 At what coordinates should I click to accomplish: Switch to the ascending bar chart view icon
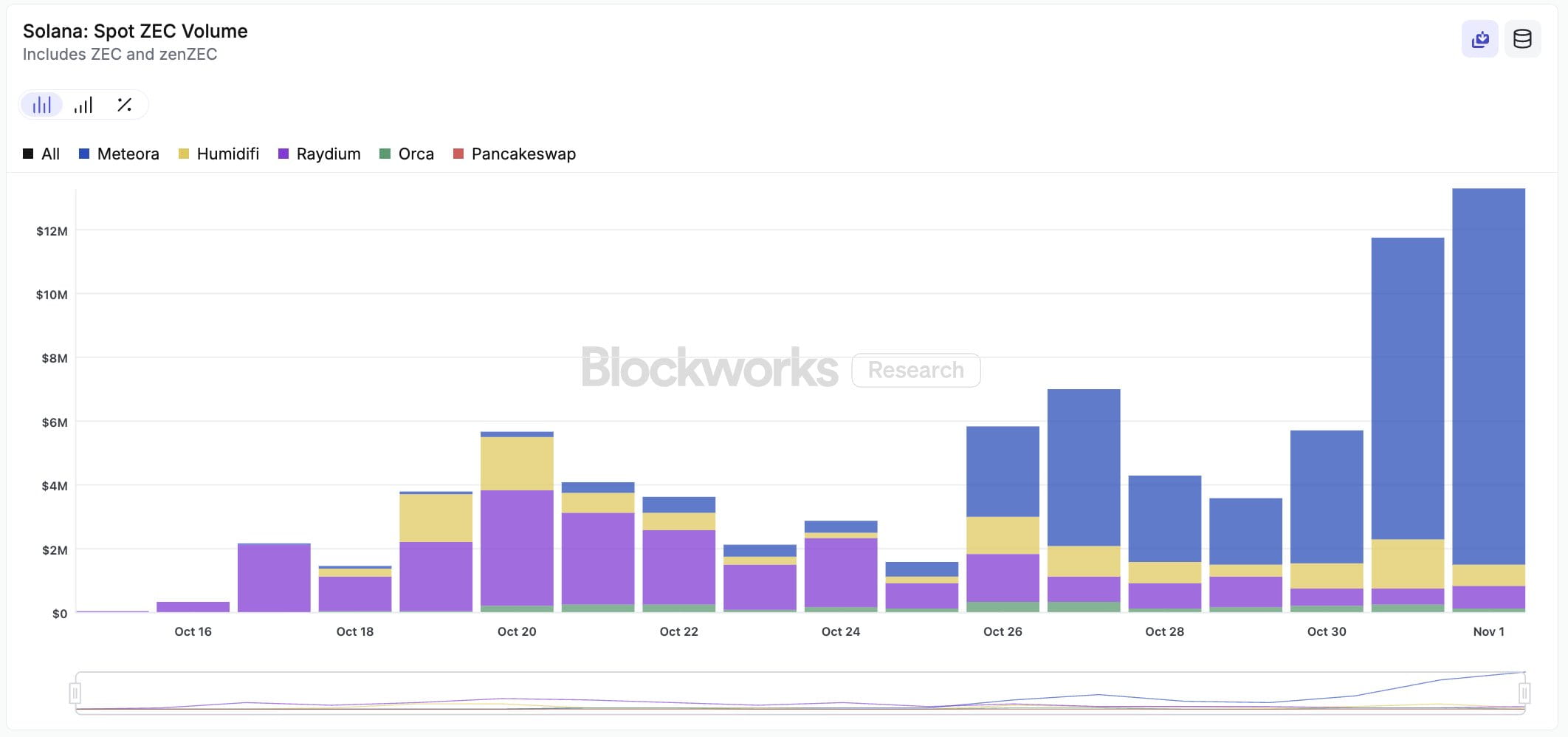pyautogui.click(x=83, y=105)
